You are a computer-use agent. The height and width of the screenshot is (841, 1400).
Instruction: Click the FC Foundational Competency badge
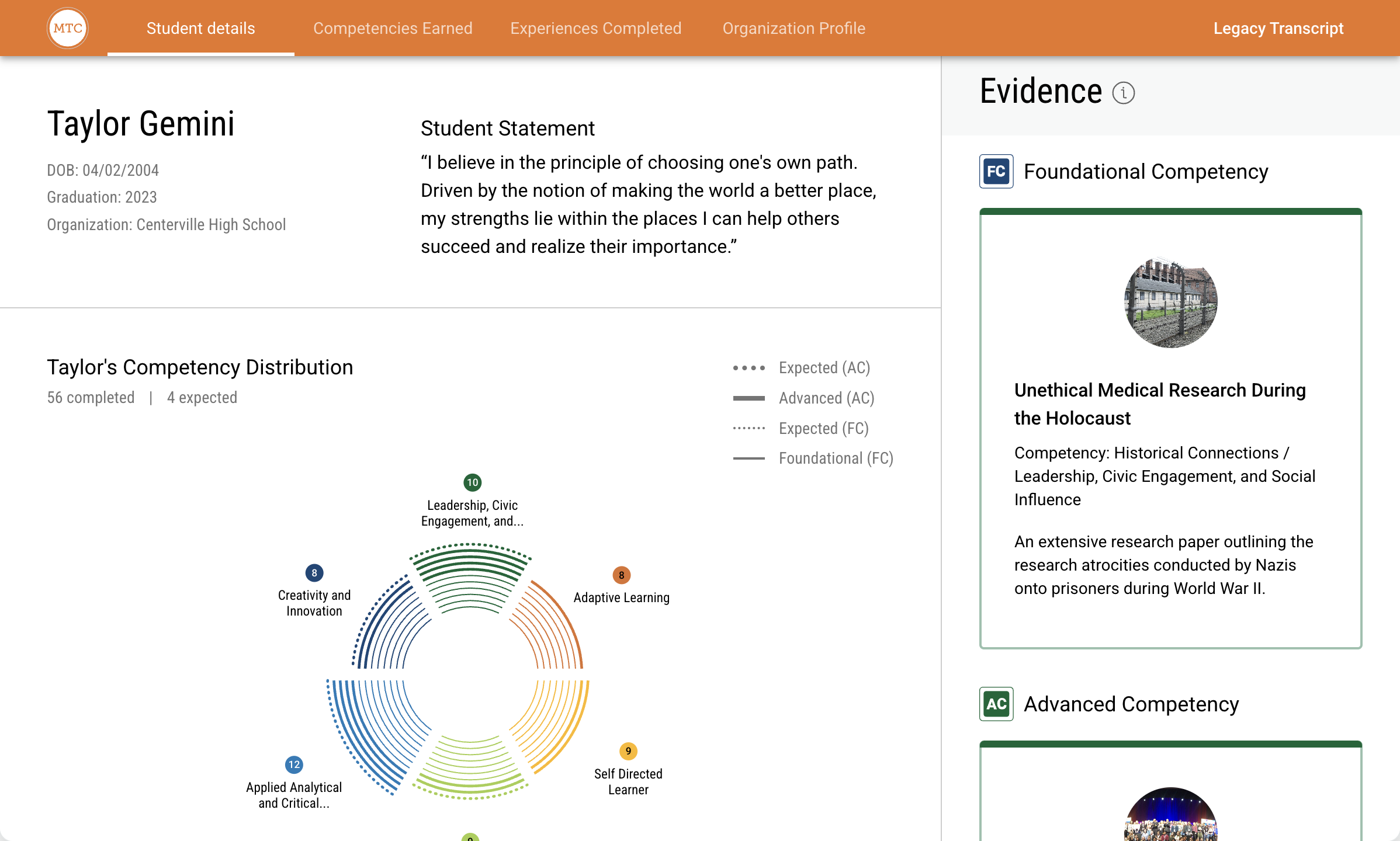click(x=996, y=171)
